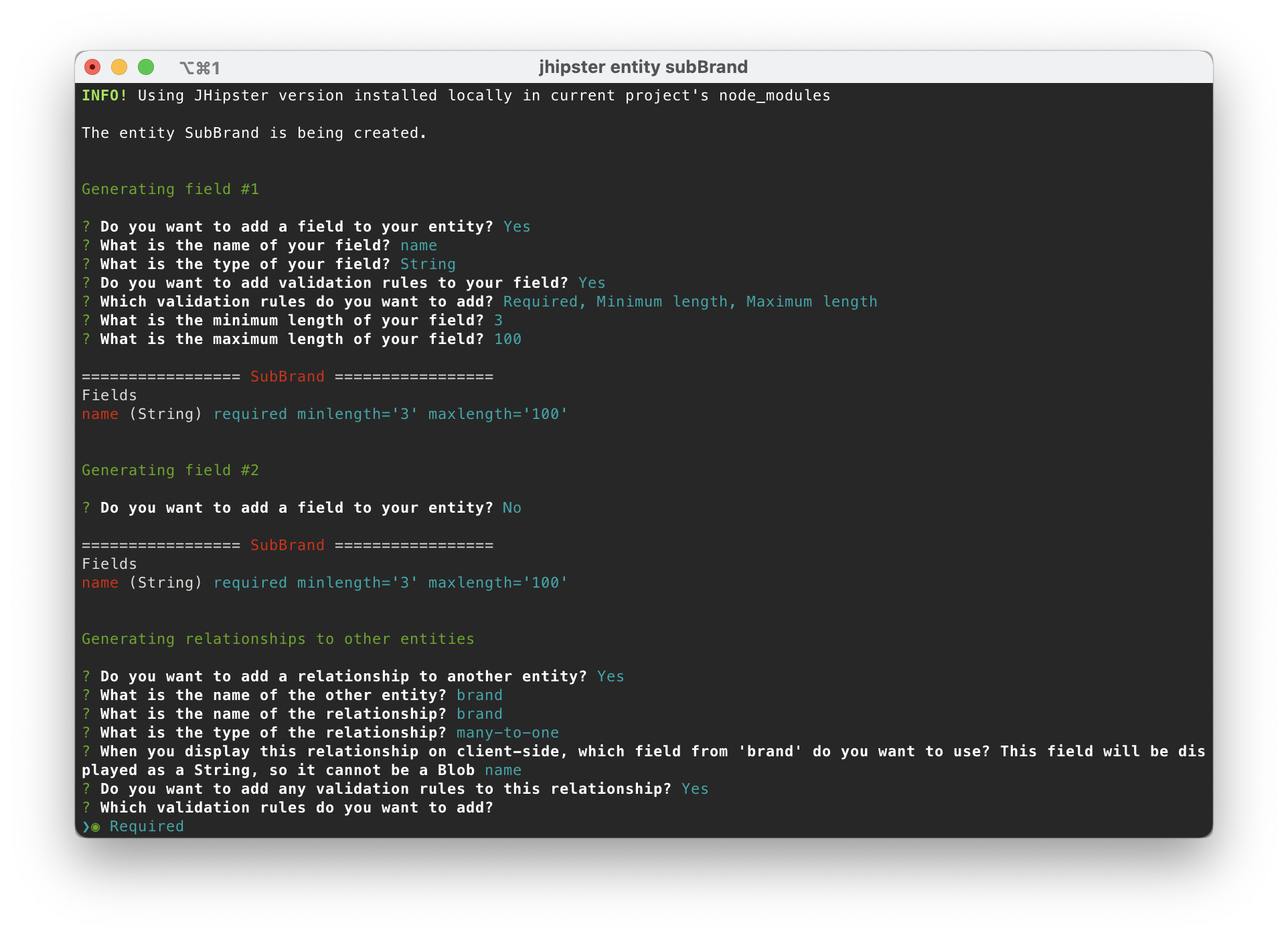Click the window title 'jhipster entity subBrand'

tap(643, 67)
